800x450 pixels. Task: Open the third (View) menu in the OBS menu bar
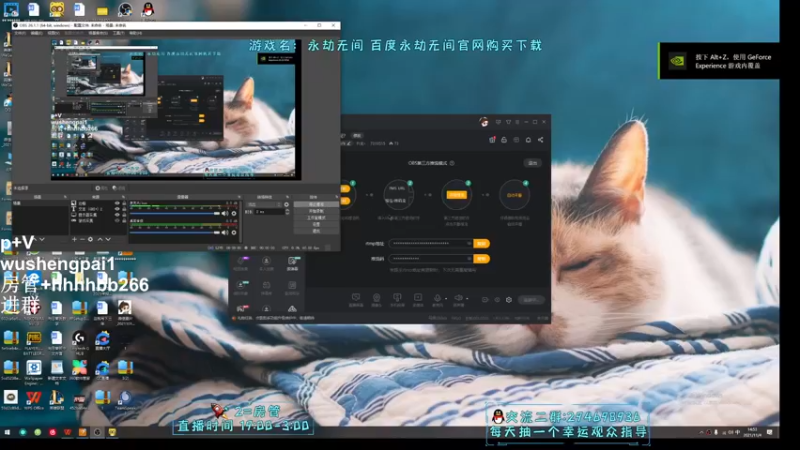click(53, 33)
